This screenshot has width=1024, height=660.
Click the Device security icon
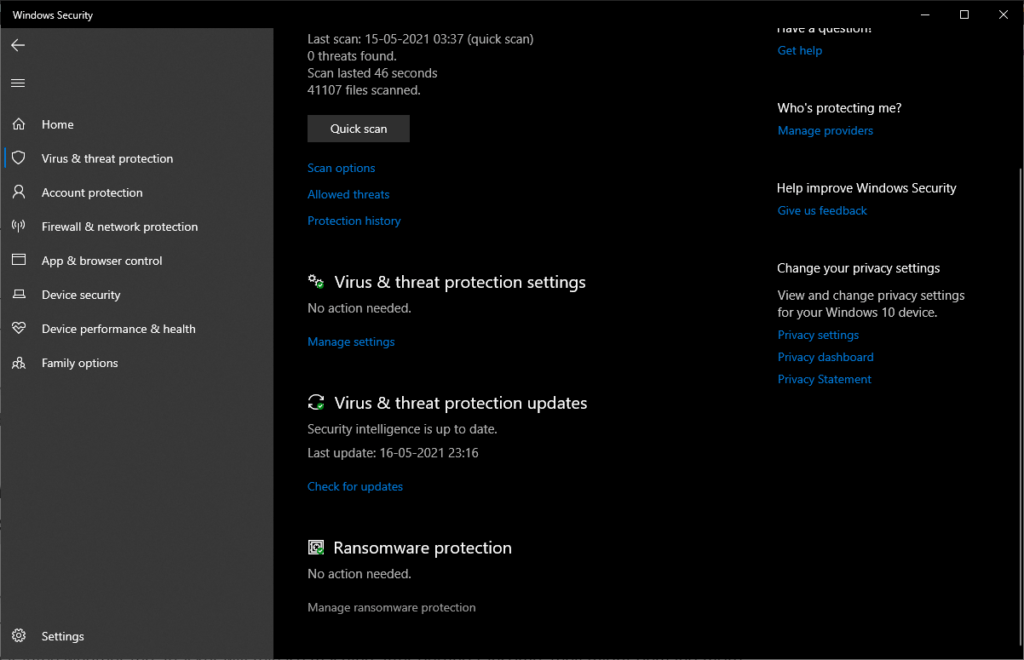coord(18,294)
